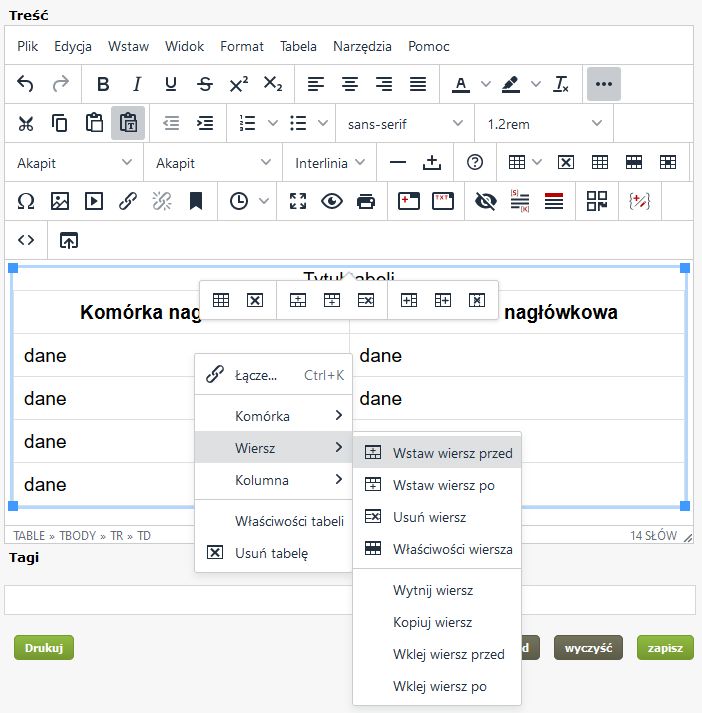Insert special character with Omega icon
The width and height of the screenshot is (702, 713).
[x=26, y=201]
